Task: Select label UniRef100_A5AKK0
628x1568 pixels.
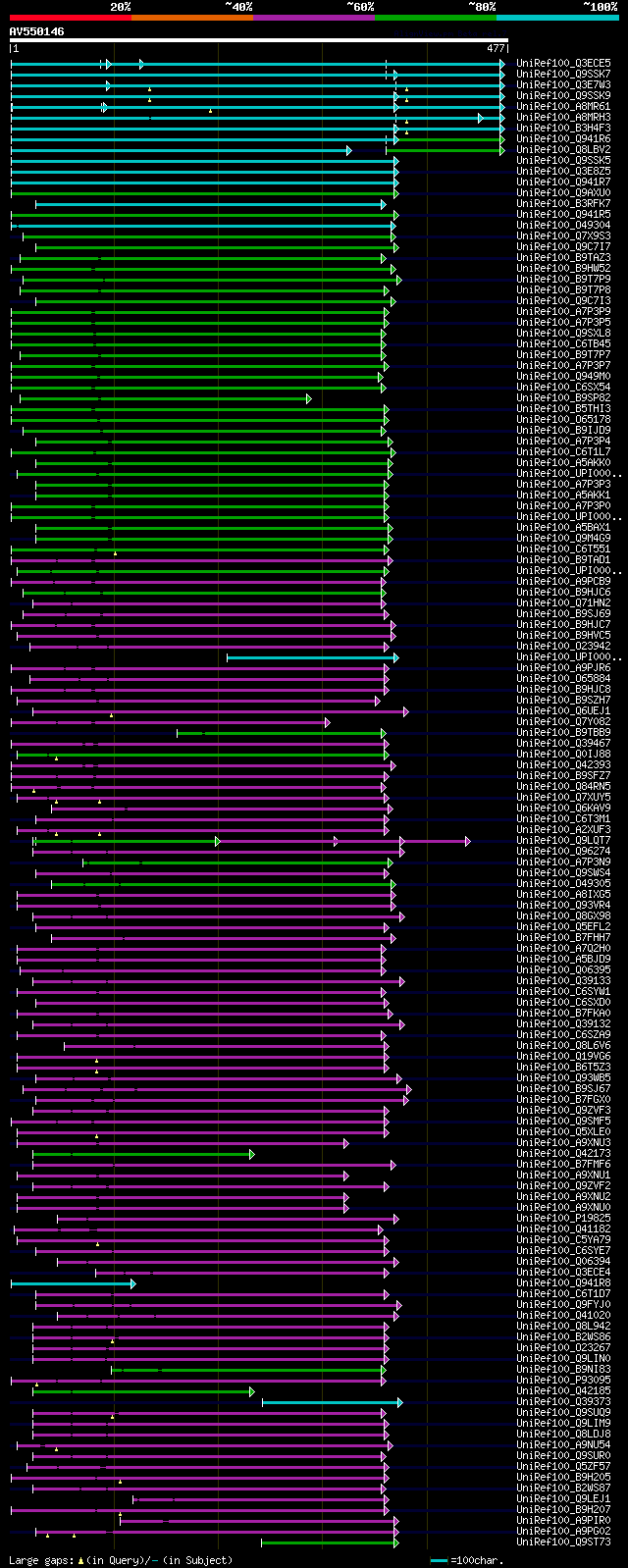Action: [x=563, y=462]
